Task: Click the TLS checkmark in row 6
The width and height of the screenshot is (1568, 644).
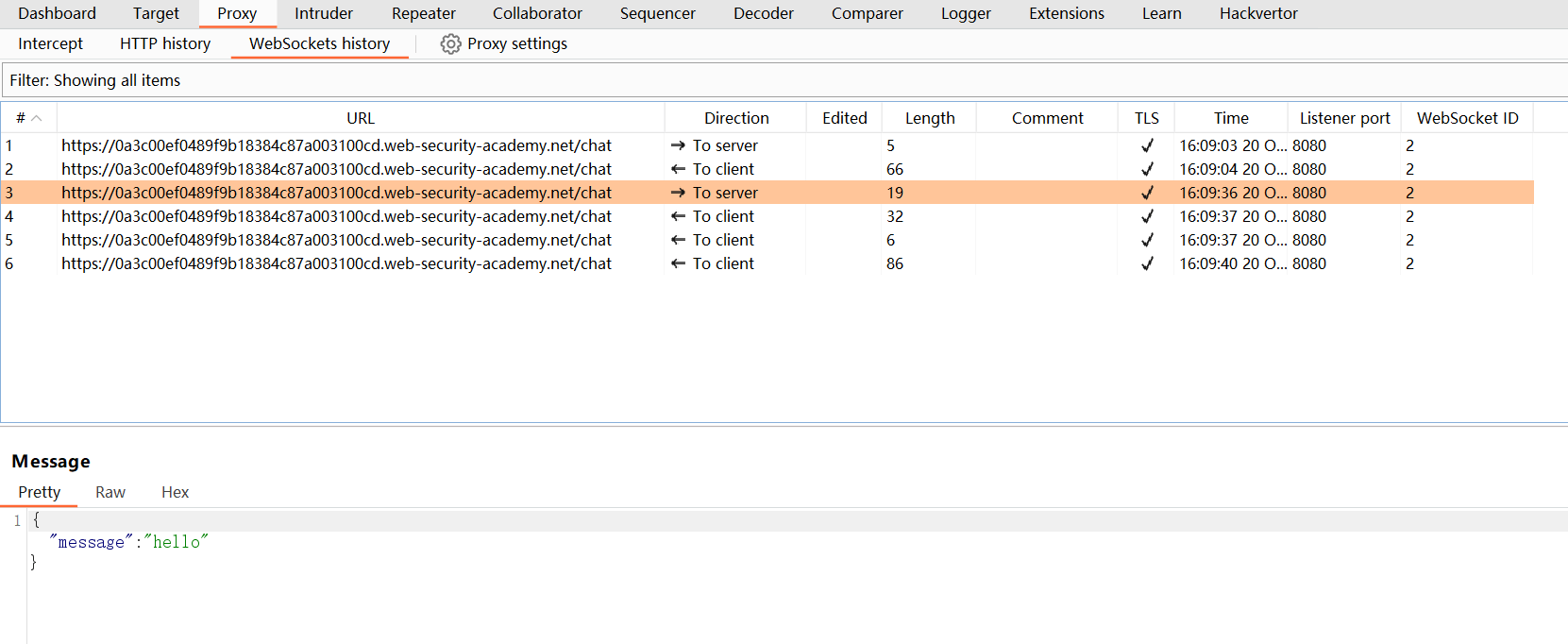Action: pyautogui.click(x=1147, y=263)
